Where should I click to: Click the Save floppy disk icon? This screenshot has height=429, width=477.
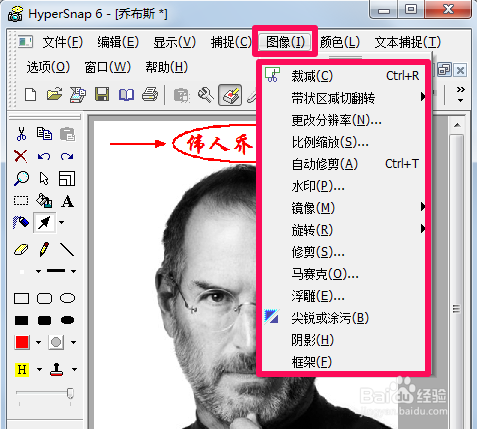(102, 95)
